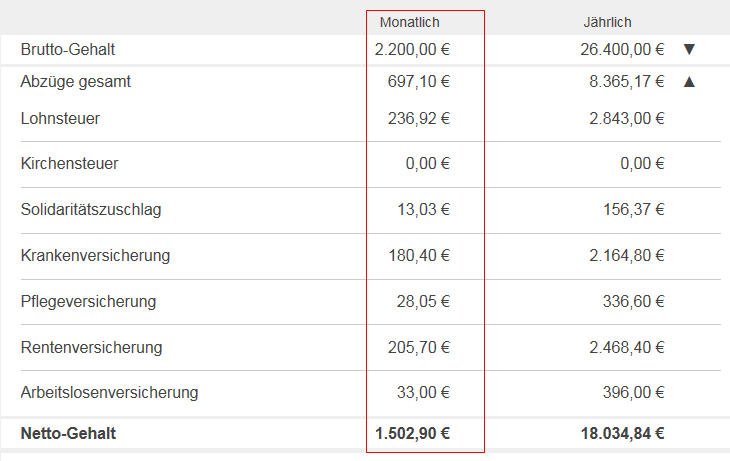This screenshot has width=730, height=461.
Task: Click the Lohnsteuer row label
Action: (x=60, y=118)
